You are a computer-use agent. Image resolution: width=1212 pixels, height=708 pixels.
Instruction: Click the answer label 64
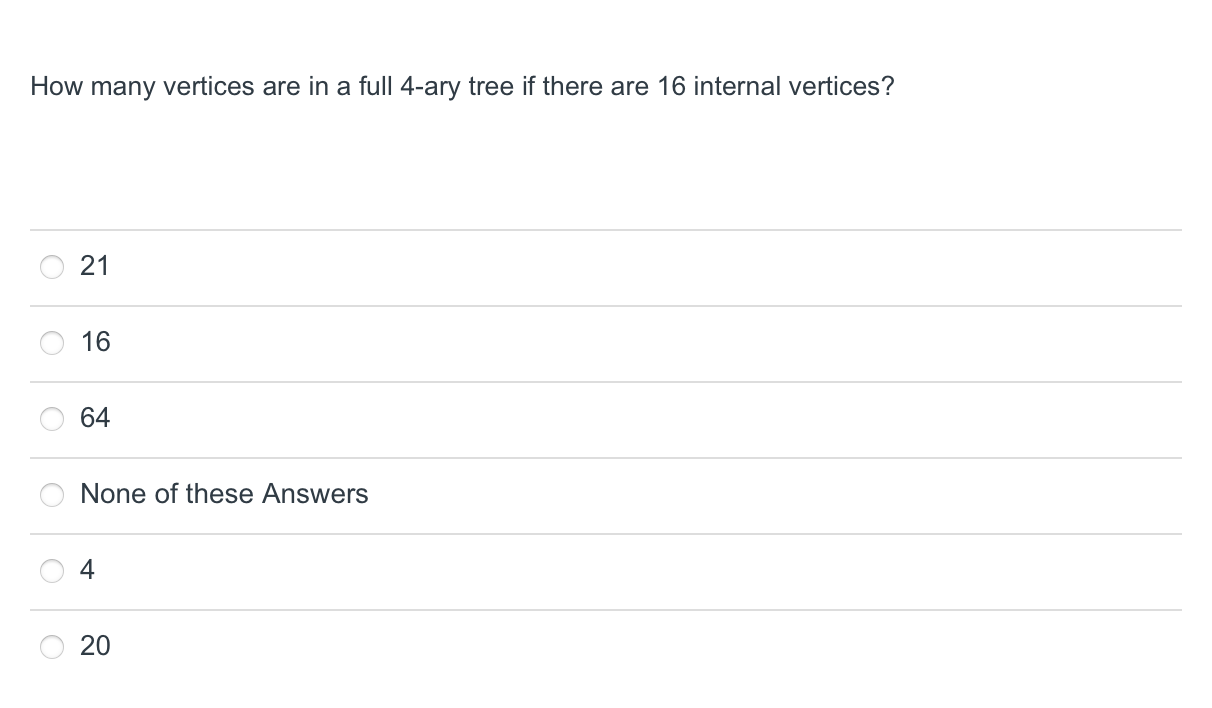[x=95, y=418]
